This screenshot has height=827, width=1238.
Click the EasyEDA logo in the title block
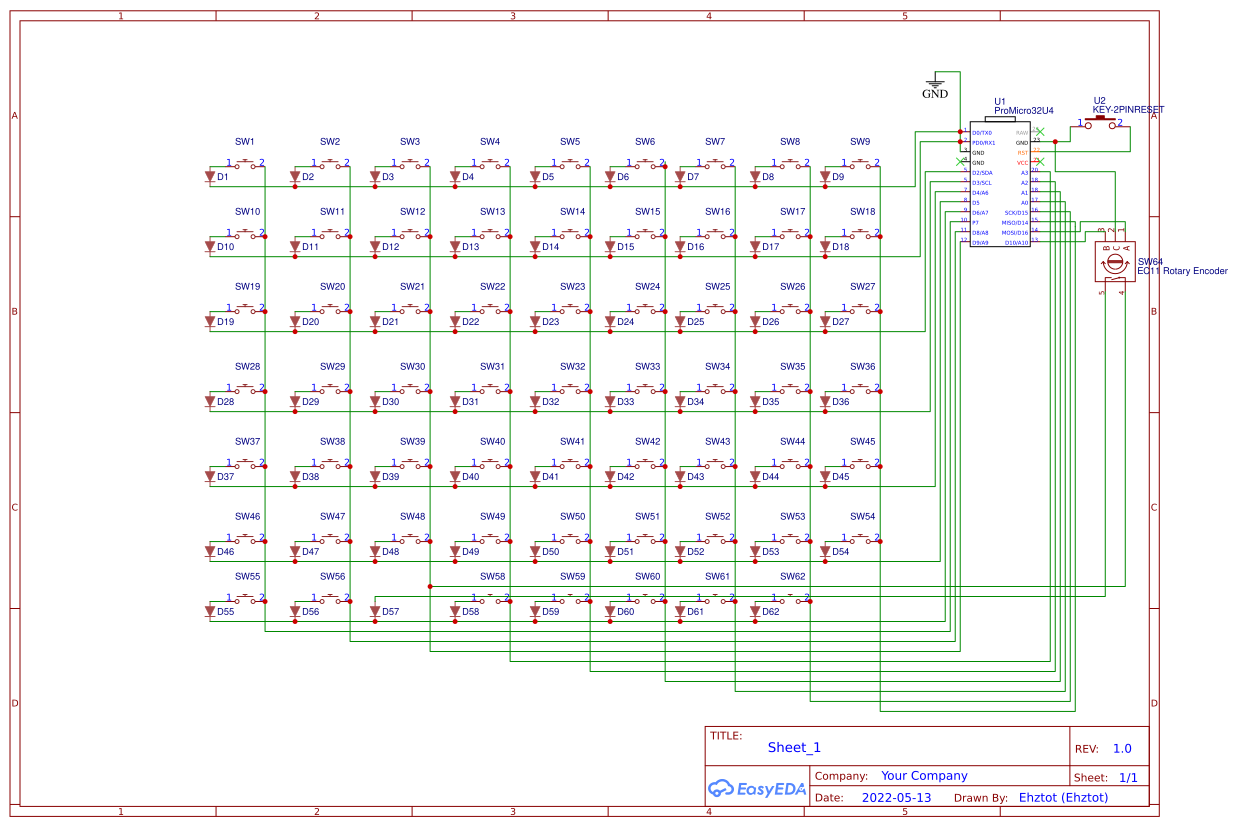[757, 789]
